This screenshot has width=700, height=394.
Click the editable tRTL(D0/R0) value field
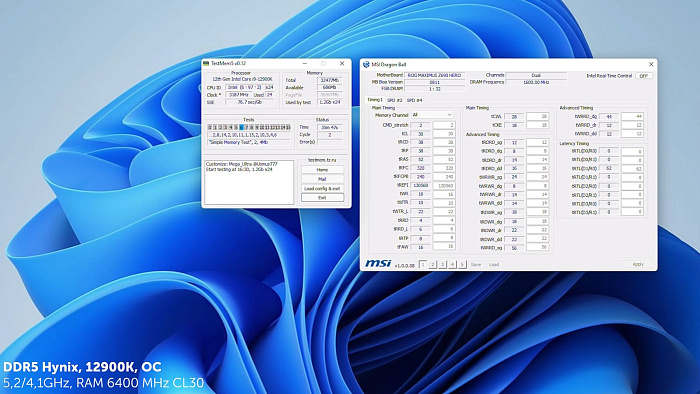click(632, 151)
